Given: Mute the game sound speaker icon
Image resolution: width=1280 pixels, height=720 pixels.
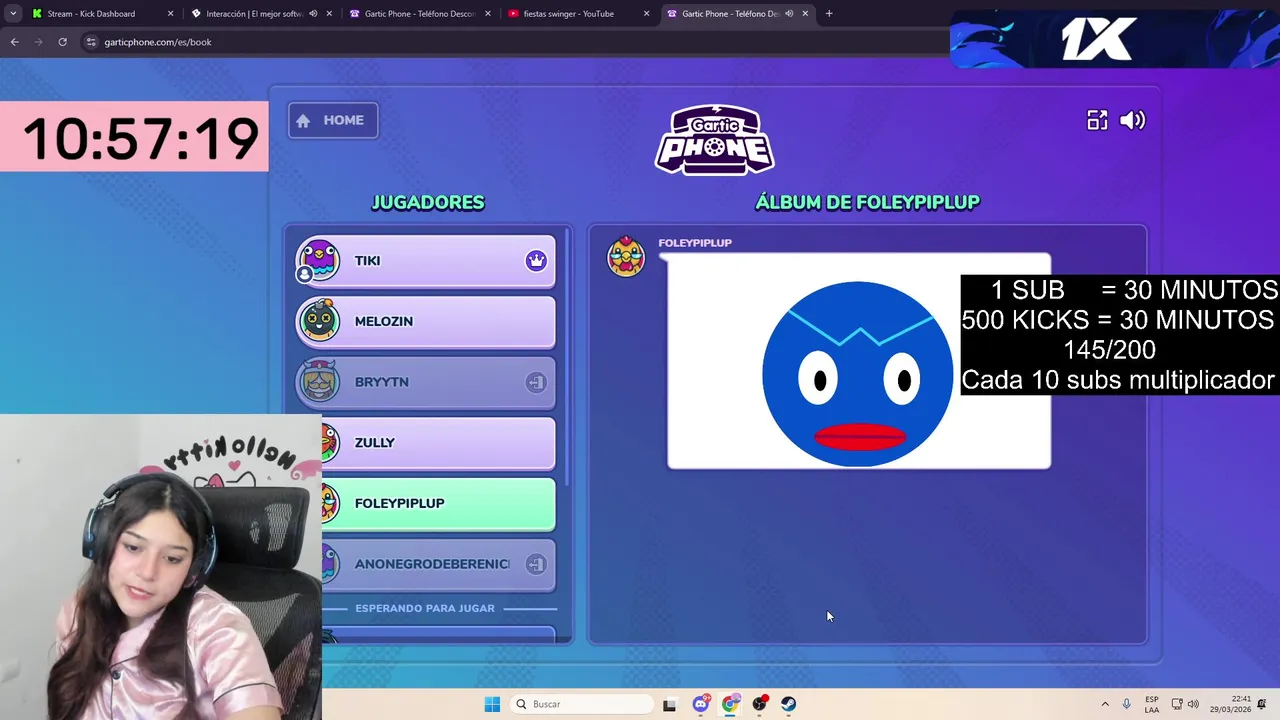Looking at the screenshot, I should click(x=1133, y=120).
